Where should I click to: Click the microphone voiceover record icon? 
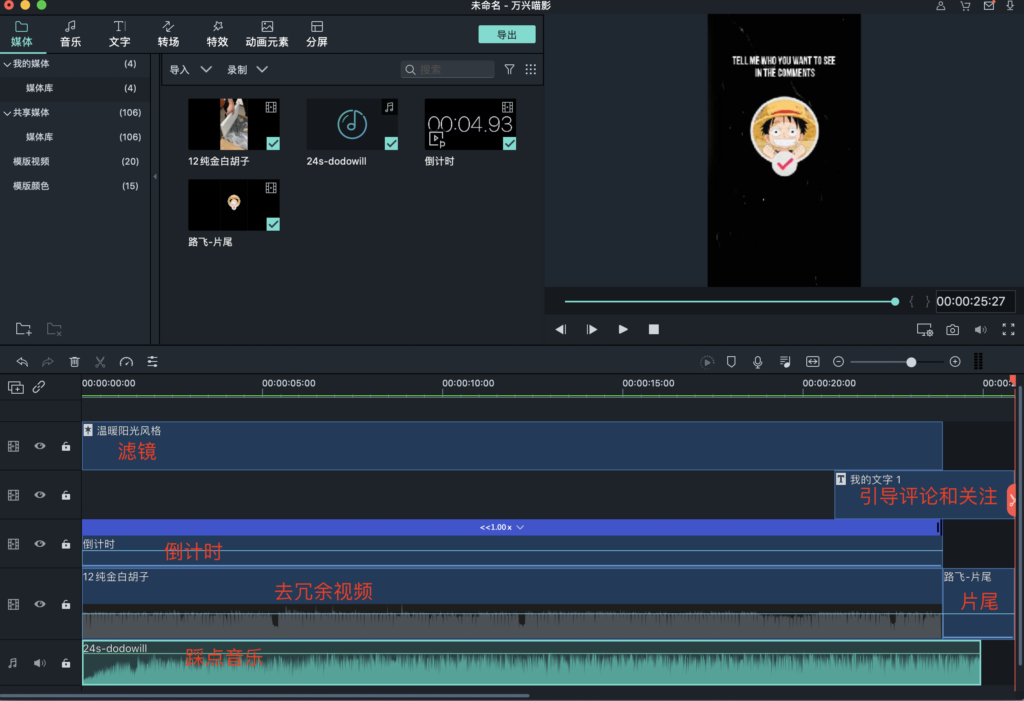[x=758, y=362]
